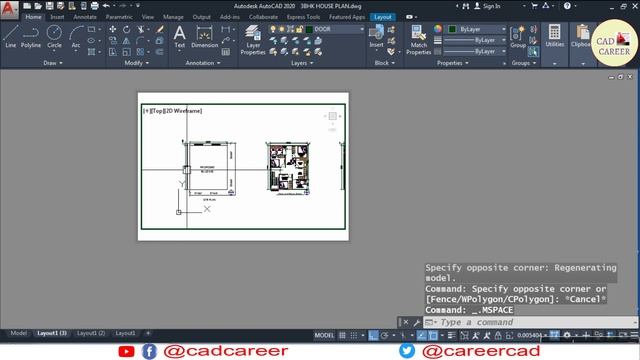The image size is (640, 360).
Task: Click the MODEL space button in status bar
Action: tap(324, 335)
